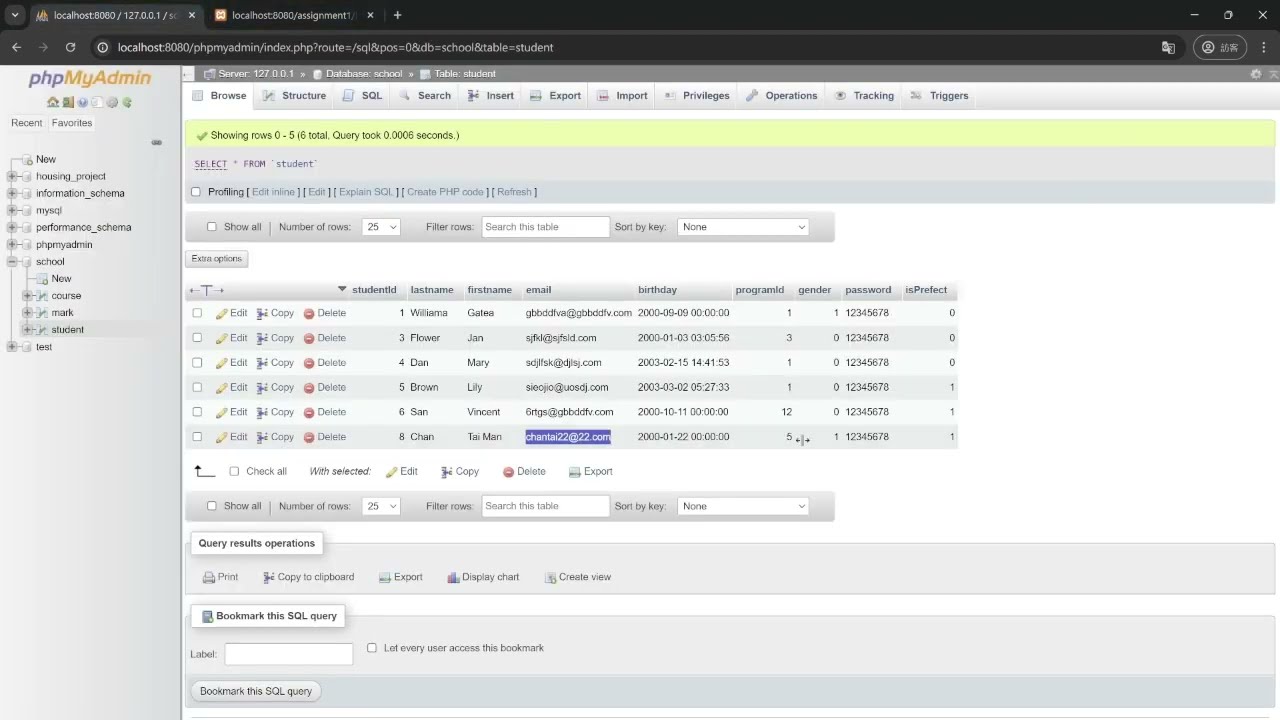1280x720 pixels.
Task: Click the New table icon under school
Action: pyautogui.click(x=42, y=279)
